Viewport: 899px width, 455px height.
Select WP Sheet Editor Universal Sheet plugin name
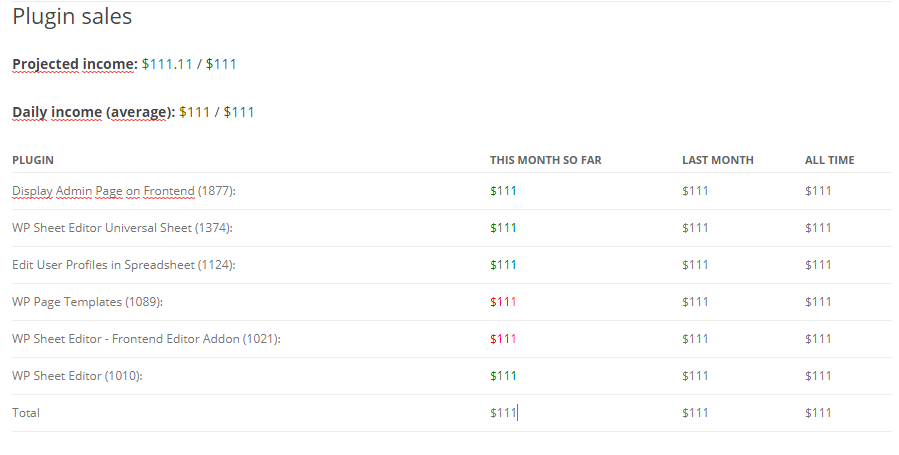122,228
